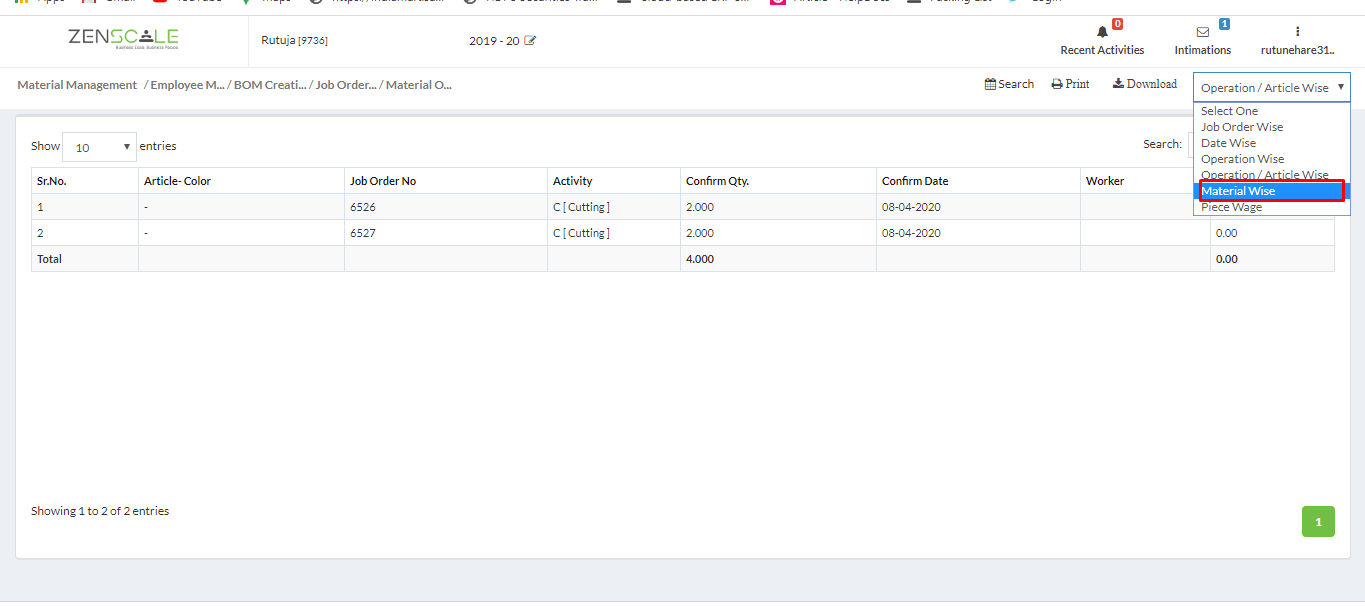The height and width of the screenshot is (606, 1365).
Task: Select job order 6526 cell
Action: [x=446, y=207]
